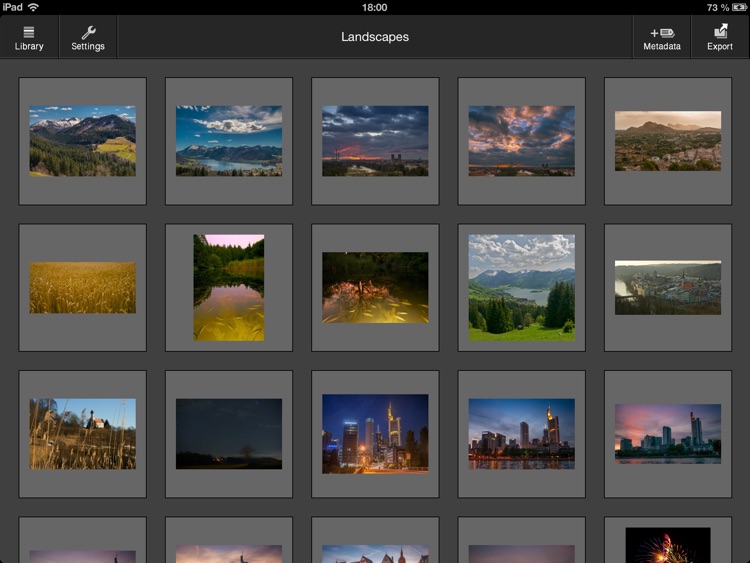Select the river town panorama photo
Viewport: 750px width, 563px height.
coord(668,287)
